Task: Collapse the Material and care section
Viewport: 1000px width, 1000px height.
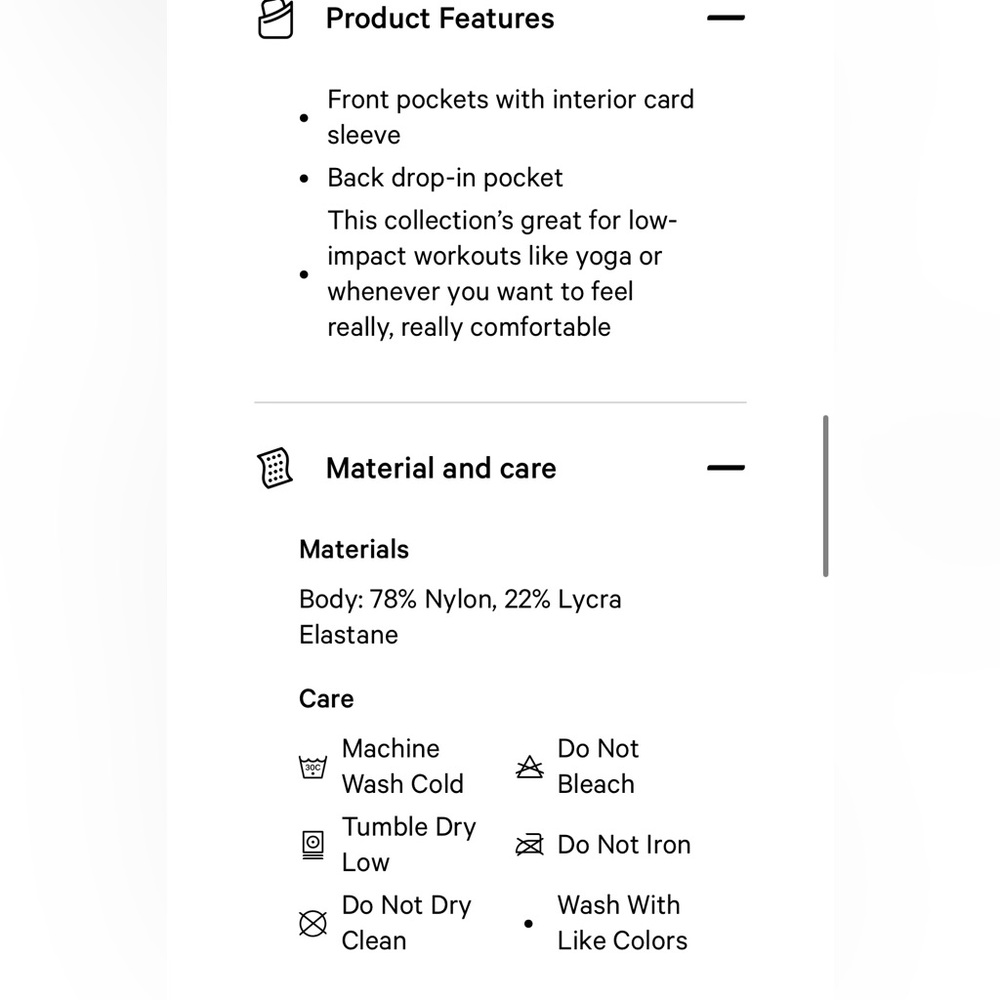Action: pyautogui.click(x=726, y=468)
